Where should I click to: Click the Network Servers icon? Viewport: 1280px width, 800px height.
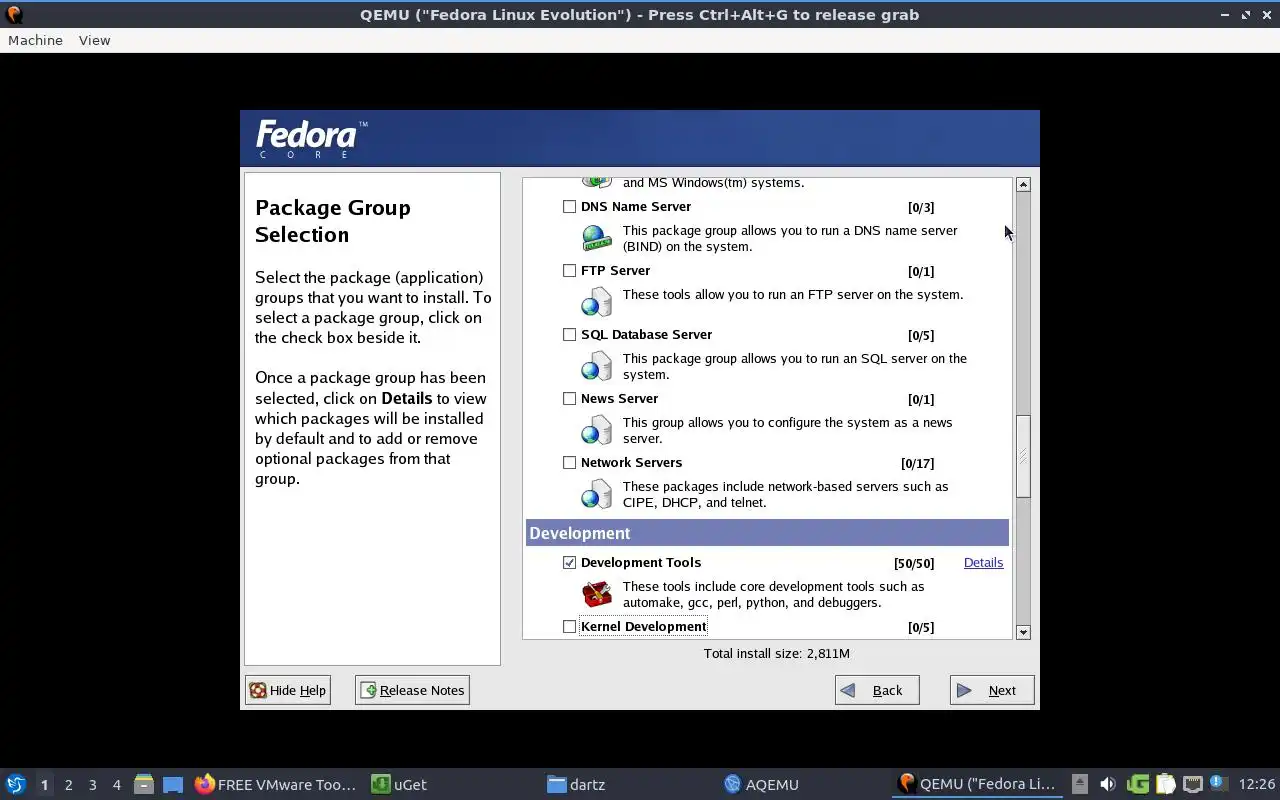[x=597, y=494]
